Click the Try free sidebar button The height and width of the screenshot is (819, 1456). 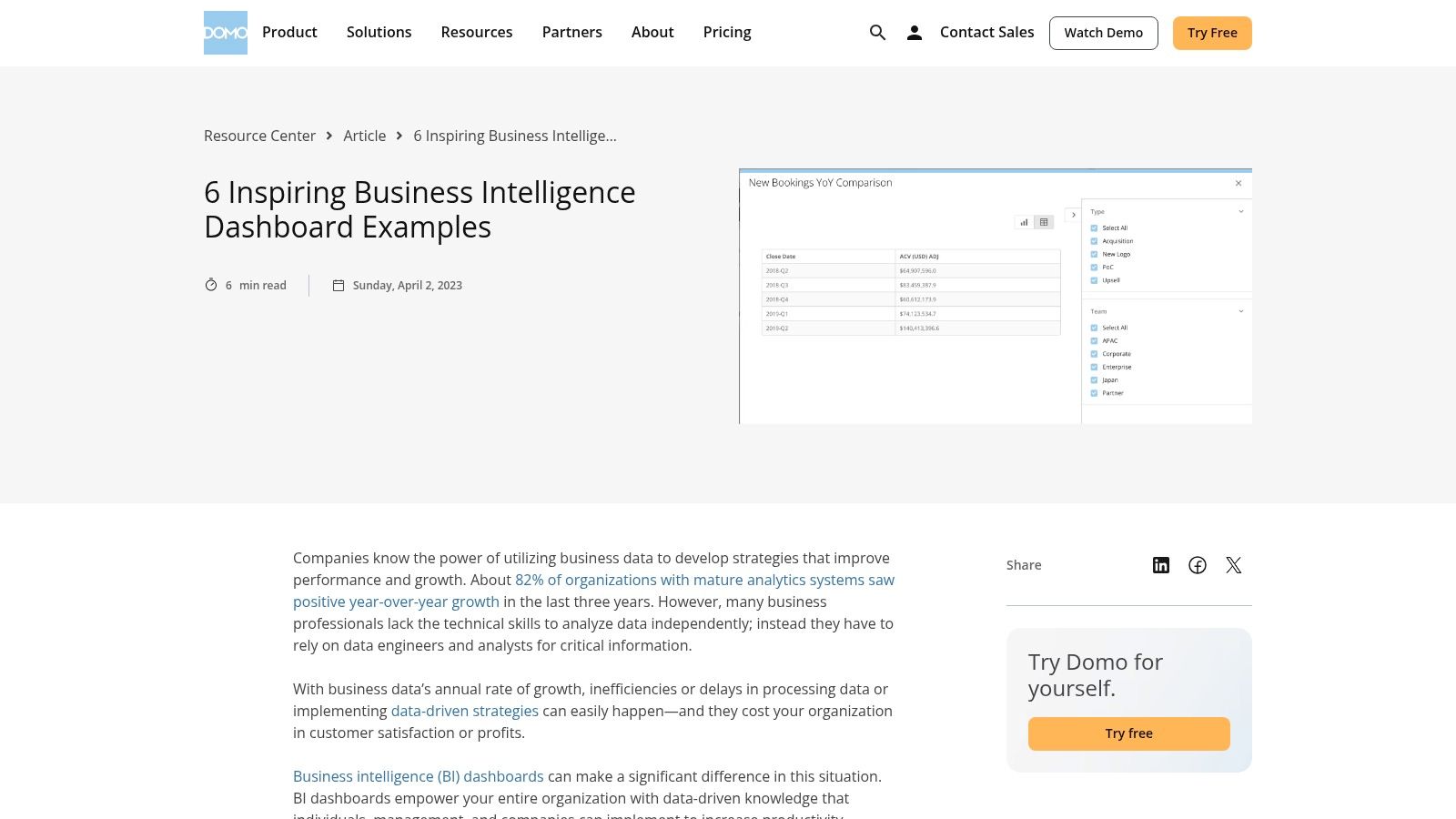(x=1129, y=733)
